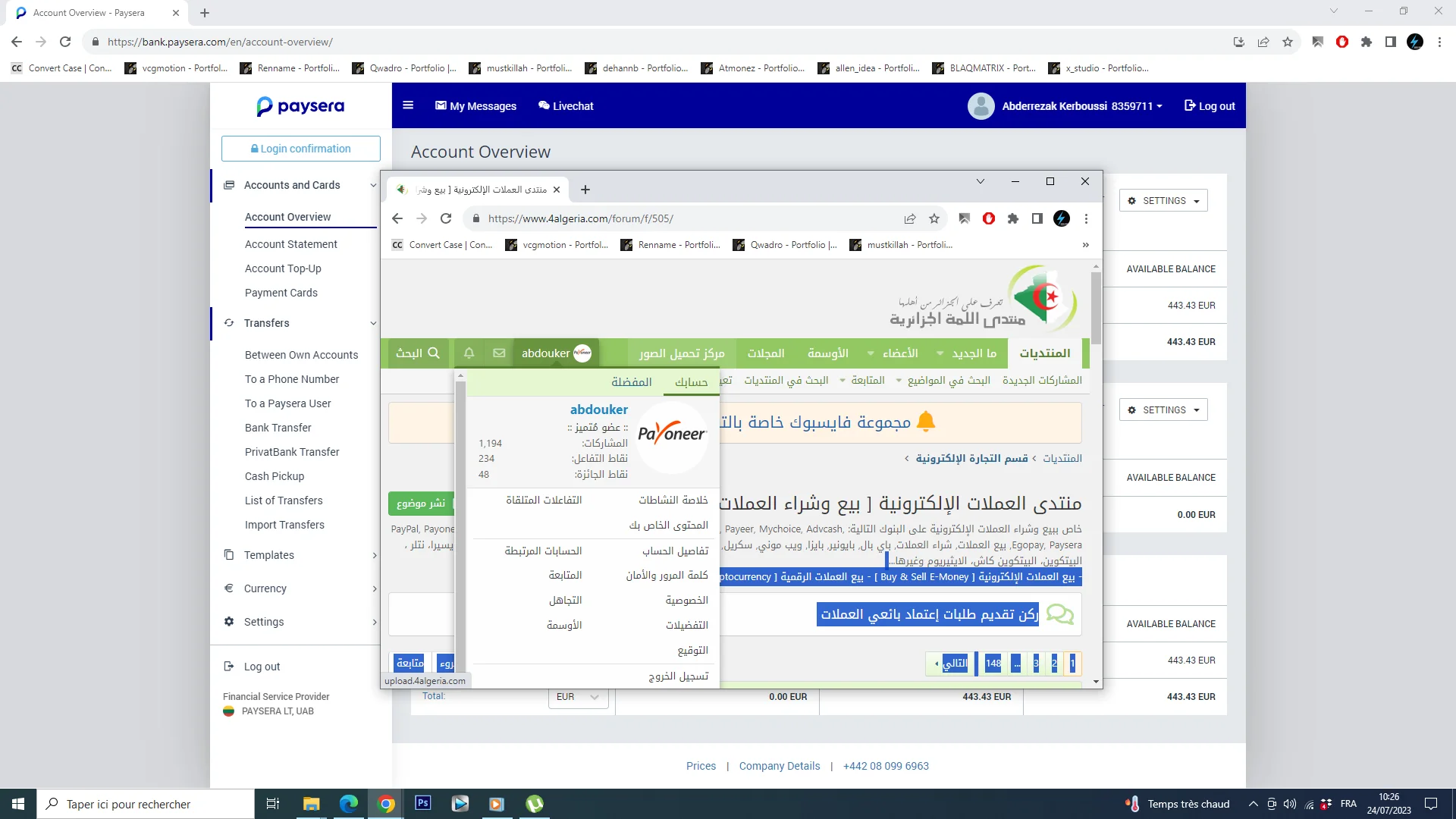Open Photoshop from the taskbar
This screenshot has height=819, width=1456.
423,803
